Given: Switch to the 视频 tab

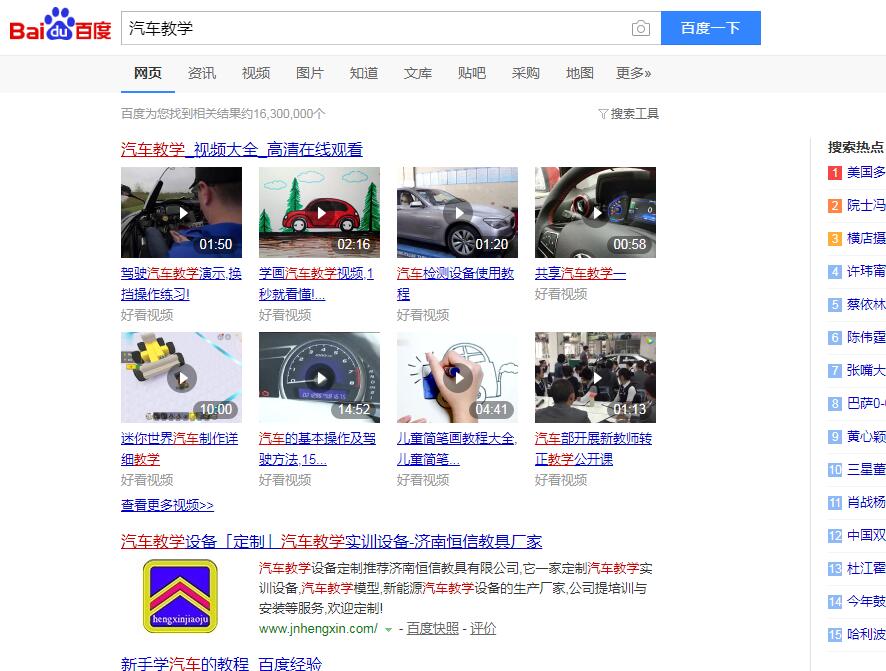Looking at the screenshot, I should pos(256,73).
